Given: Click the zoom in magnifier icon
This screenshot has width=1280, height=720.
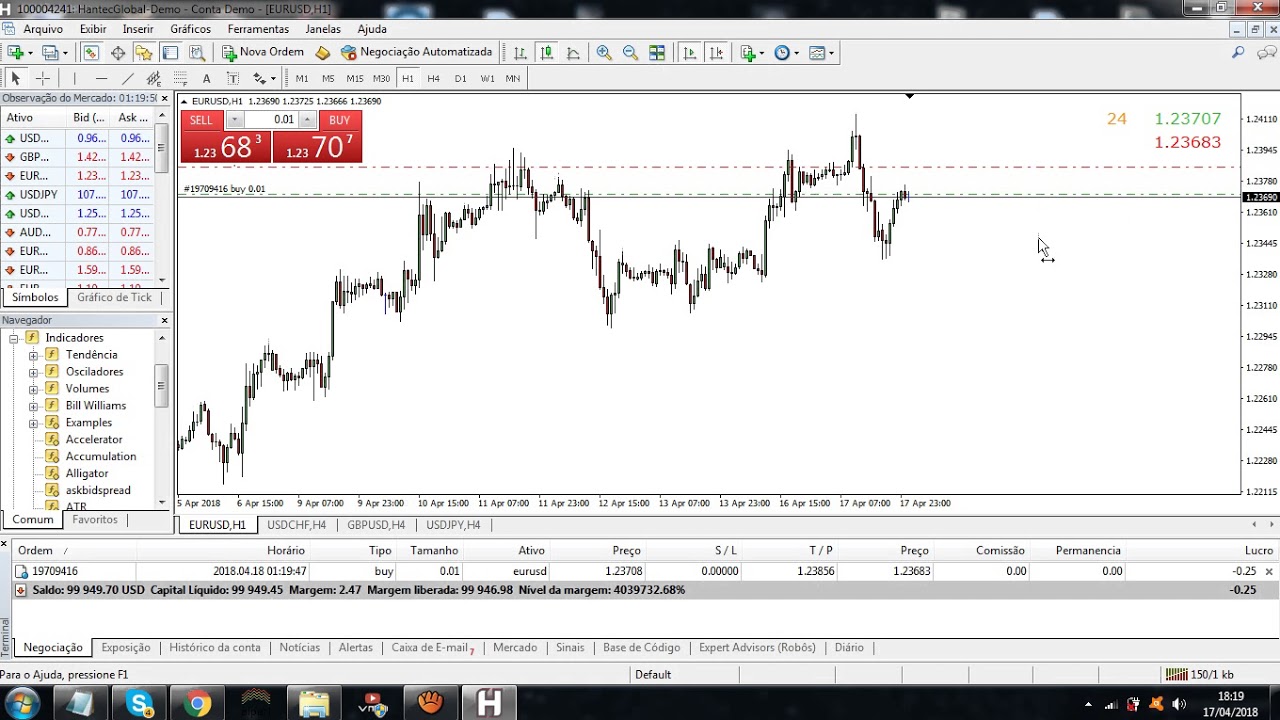Looking at the screenshot, I should click(x=604, y=53).
